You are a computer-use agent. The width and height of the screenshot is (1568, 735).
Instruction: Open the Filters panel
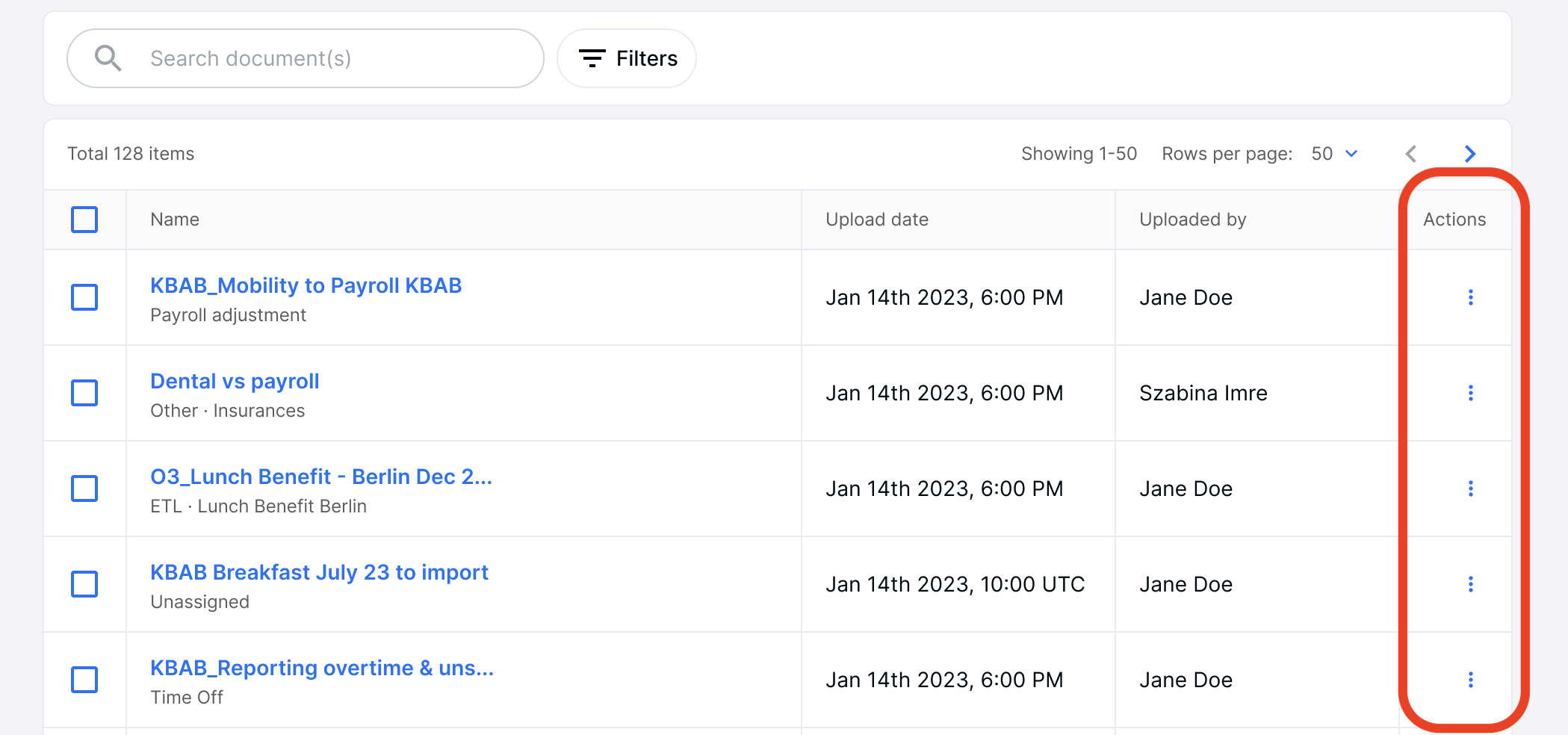pos(627,58)
